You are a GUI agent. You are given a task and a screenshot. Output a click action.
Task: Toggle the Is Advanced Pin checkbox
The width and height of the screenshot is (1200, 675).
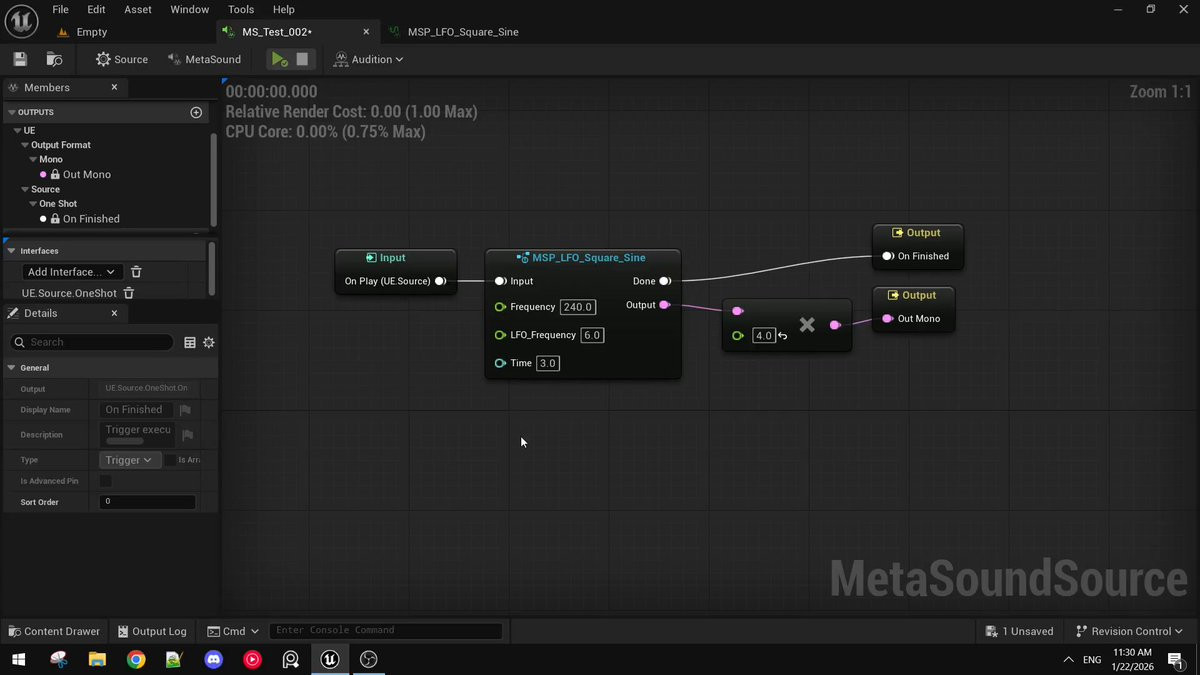[106, 481]
